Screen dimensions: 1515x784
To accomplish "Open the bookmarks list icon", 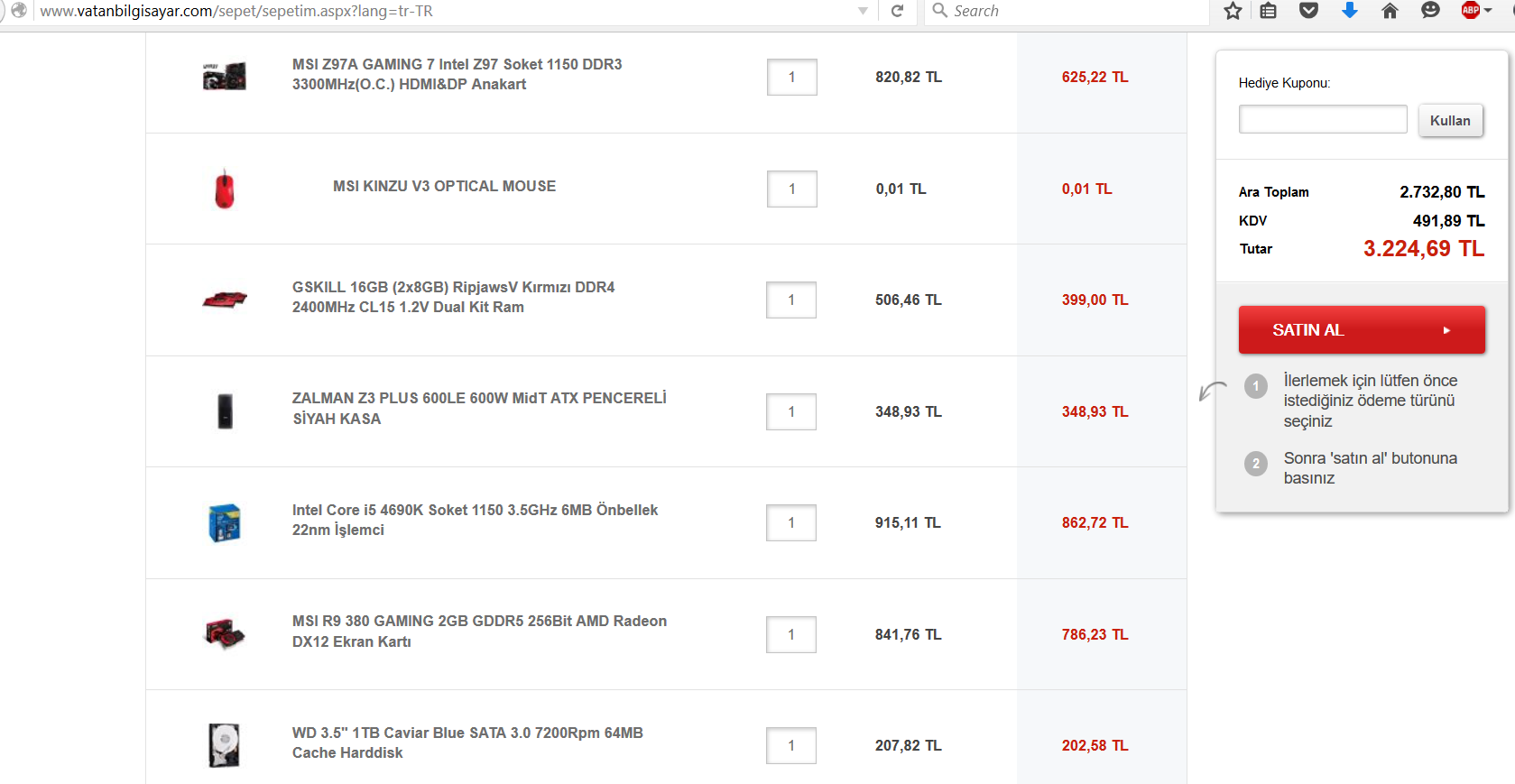I will (1268, 11).
